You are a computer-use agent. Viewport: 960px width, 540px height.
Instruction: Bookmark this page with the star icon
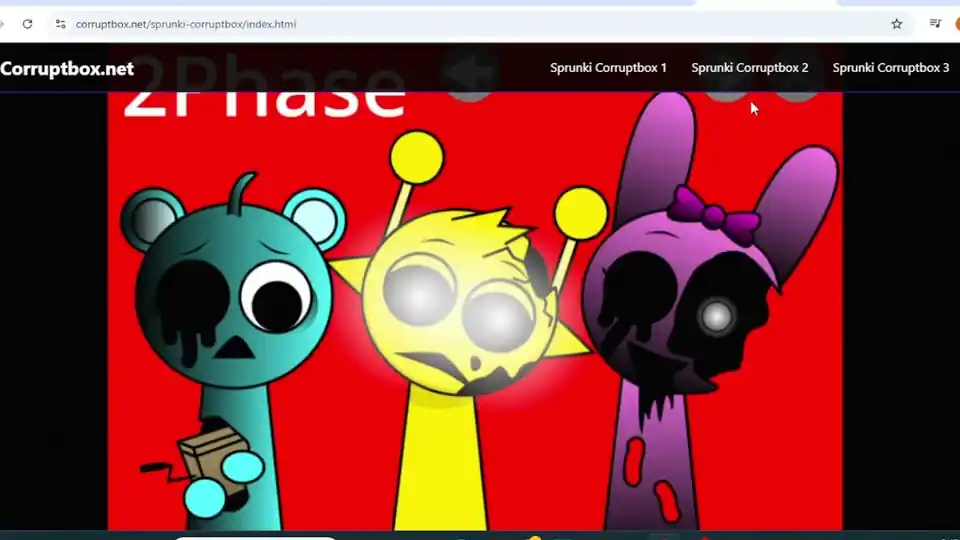(x=896, y=24)
